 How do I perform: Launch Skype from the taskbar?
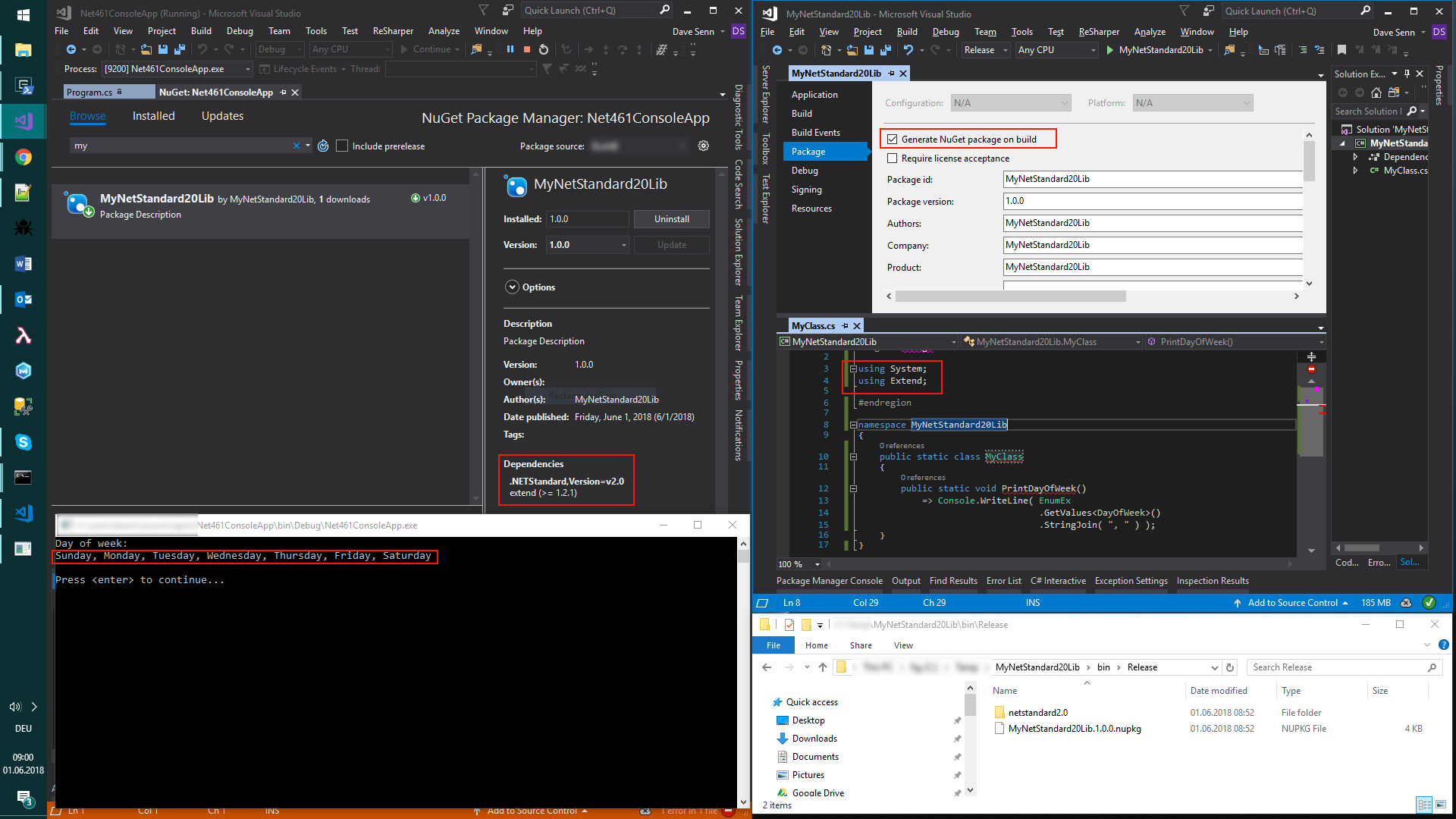click(23, 442)
